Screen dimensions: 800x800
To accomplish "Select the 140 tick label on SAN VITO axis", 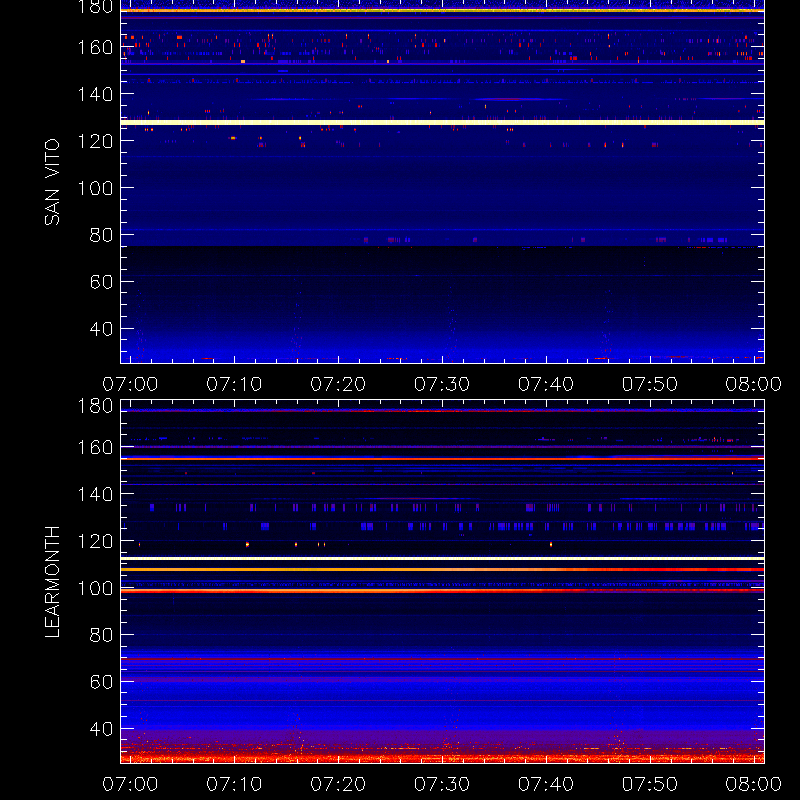I will (x=95, y=94).
